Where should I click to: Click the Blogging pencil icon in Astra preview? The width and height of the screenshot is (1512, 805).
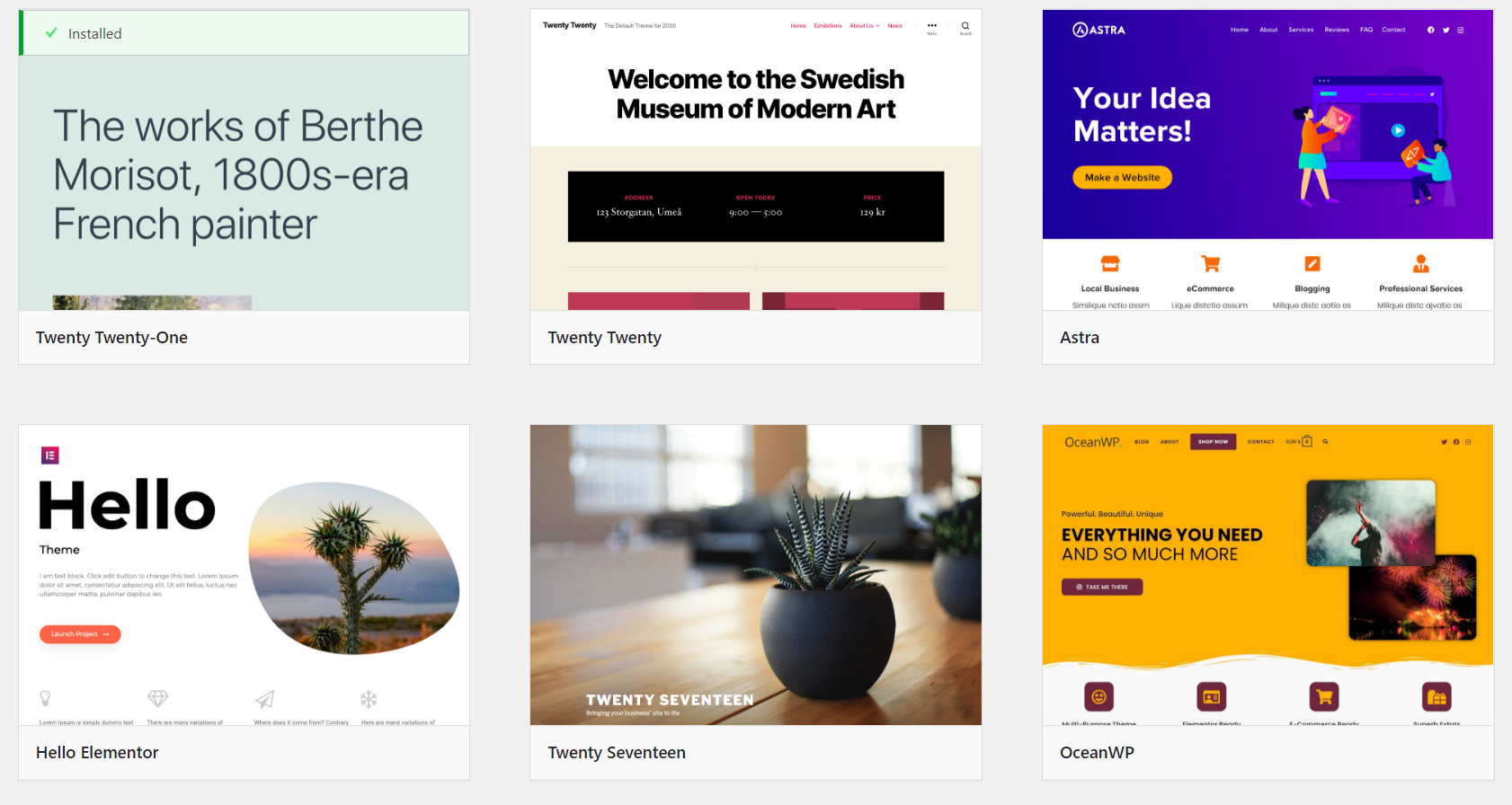coord(1312,263)
